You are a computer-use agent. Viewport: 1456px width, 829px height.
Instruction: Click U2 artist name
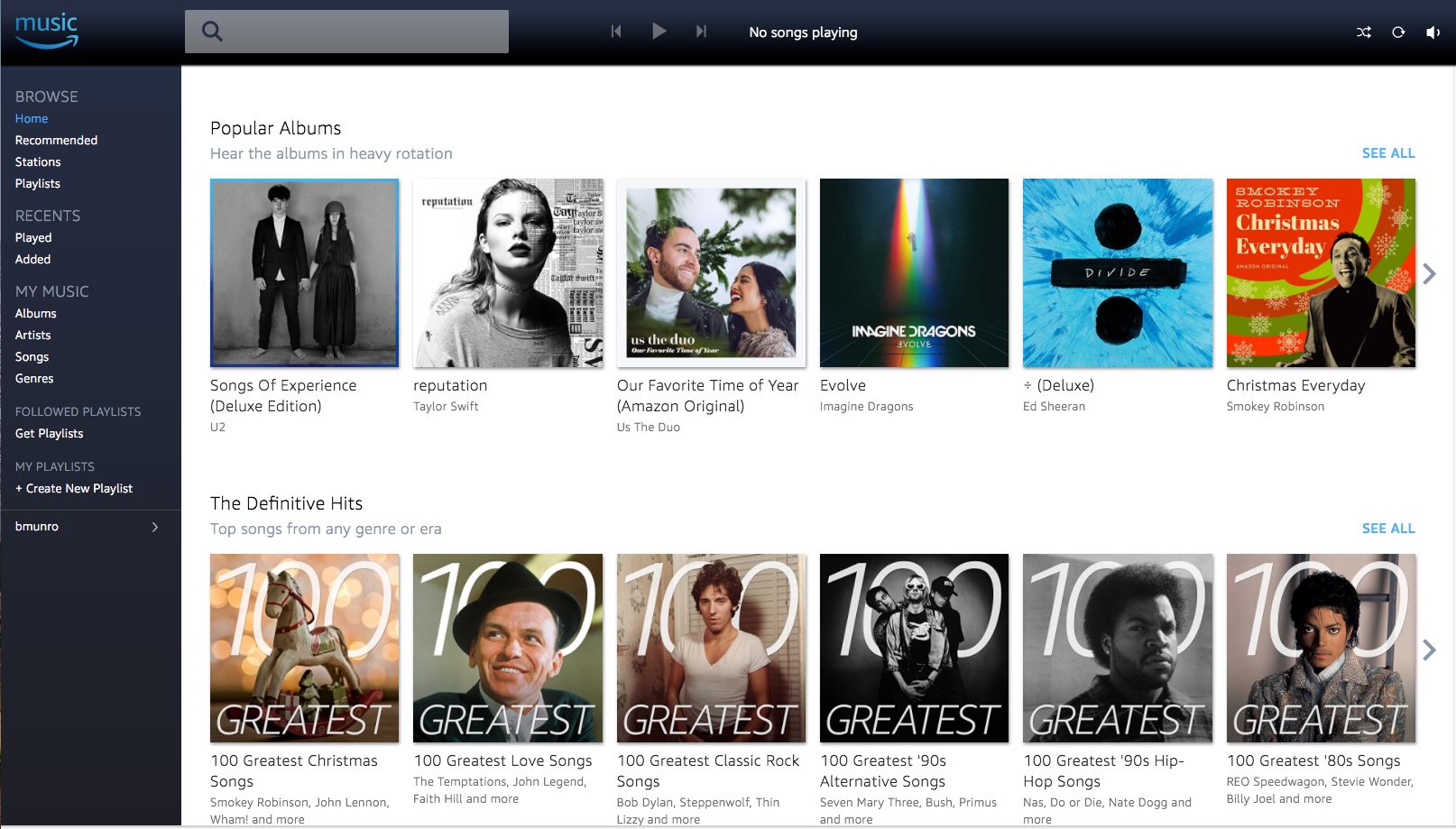tap(217, 428)
